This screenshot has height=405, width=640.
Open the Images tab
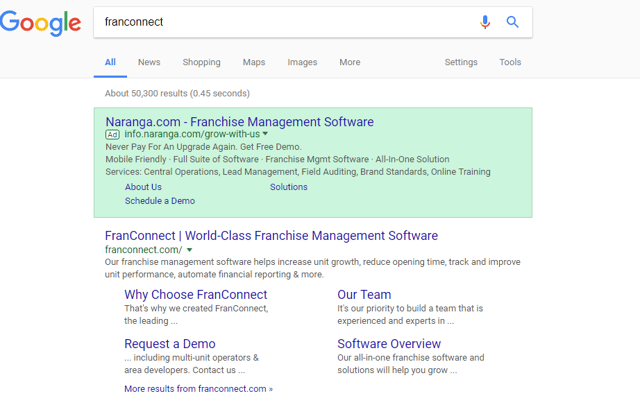click(302, 62)
